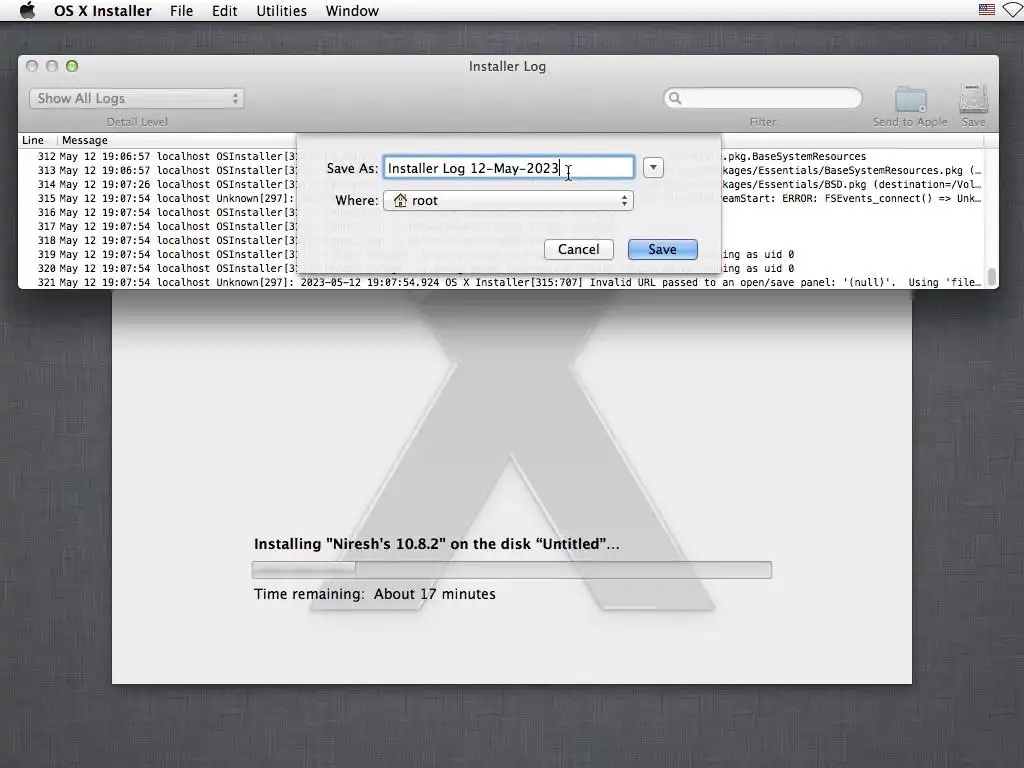Click the Installing Niresh's 10.8.2 status text
This screenshot has width=1024, height=768.
436,544
